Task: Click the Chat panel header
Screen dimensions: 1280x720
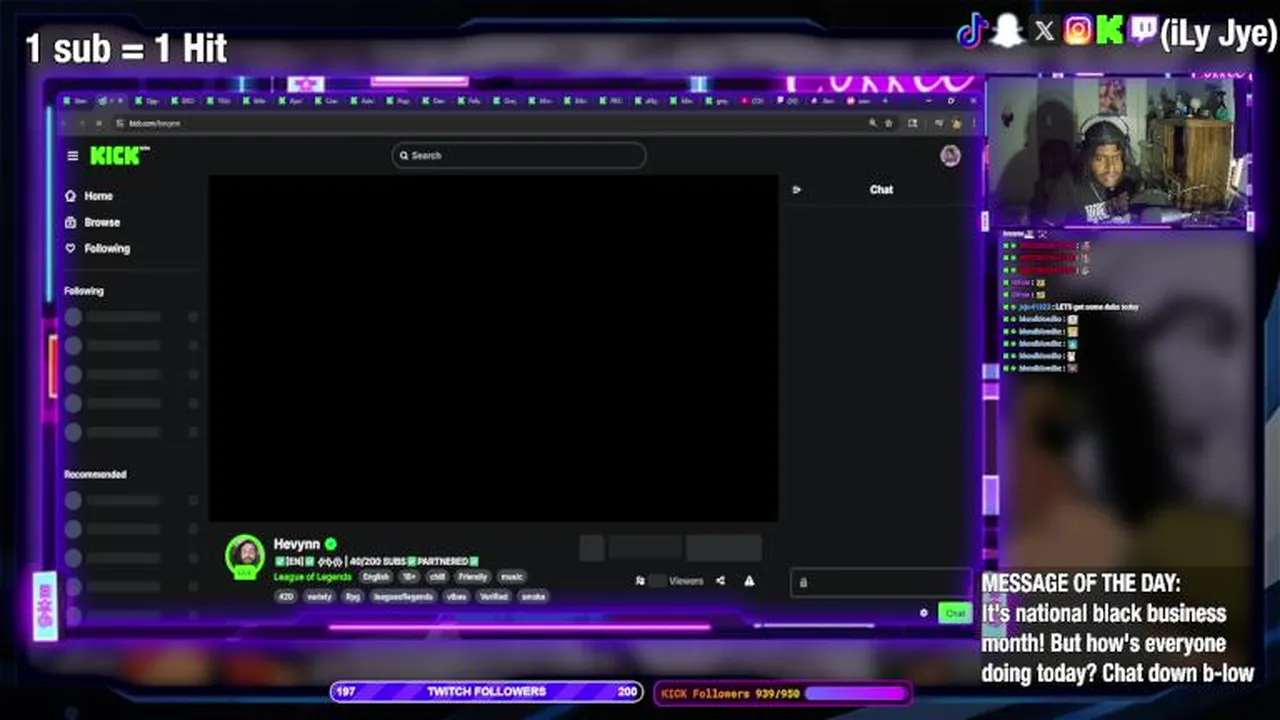Action: coord(881,190)
